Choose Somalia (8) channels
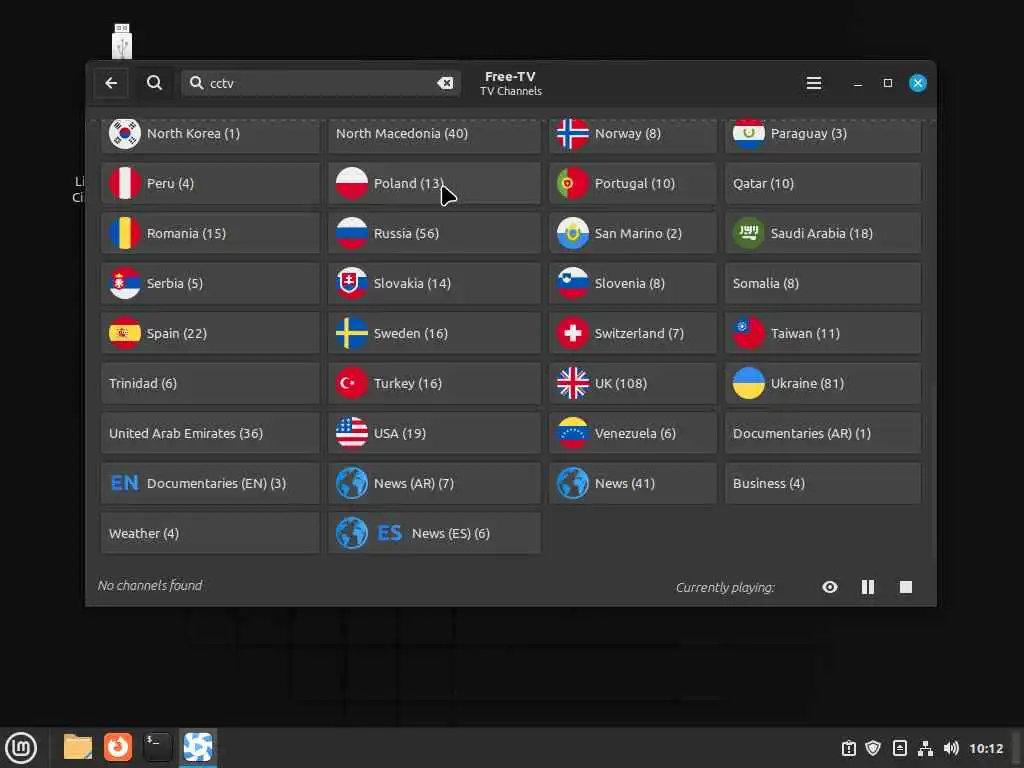 pyautogui.click(x=823, y=283)
